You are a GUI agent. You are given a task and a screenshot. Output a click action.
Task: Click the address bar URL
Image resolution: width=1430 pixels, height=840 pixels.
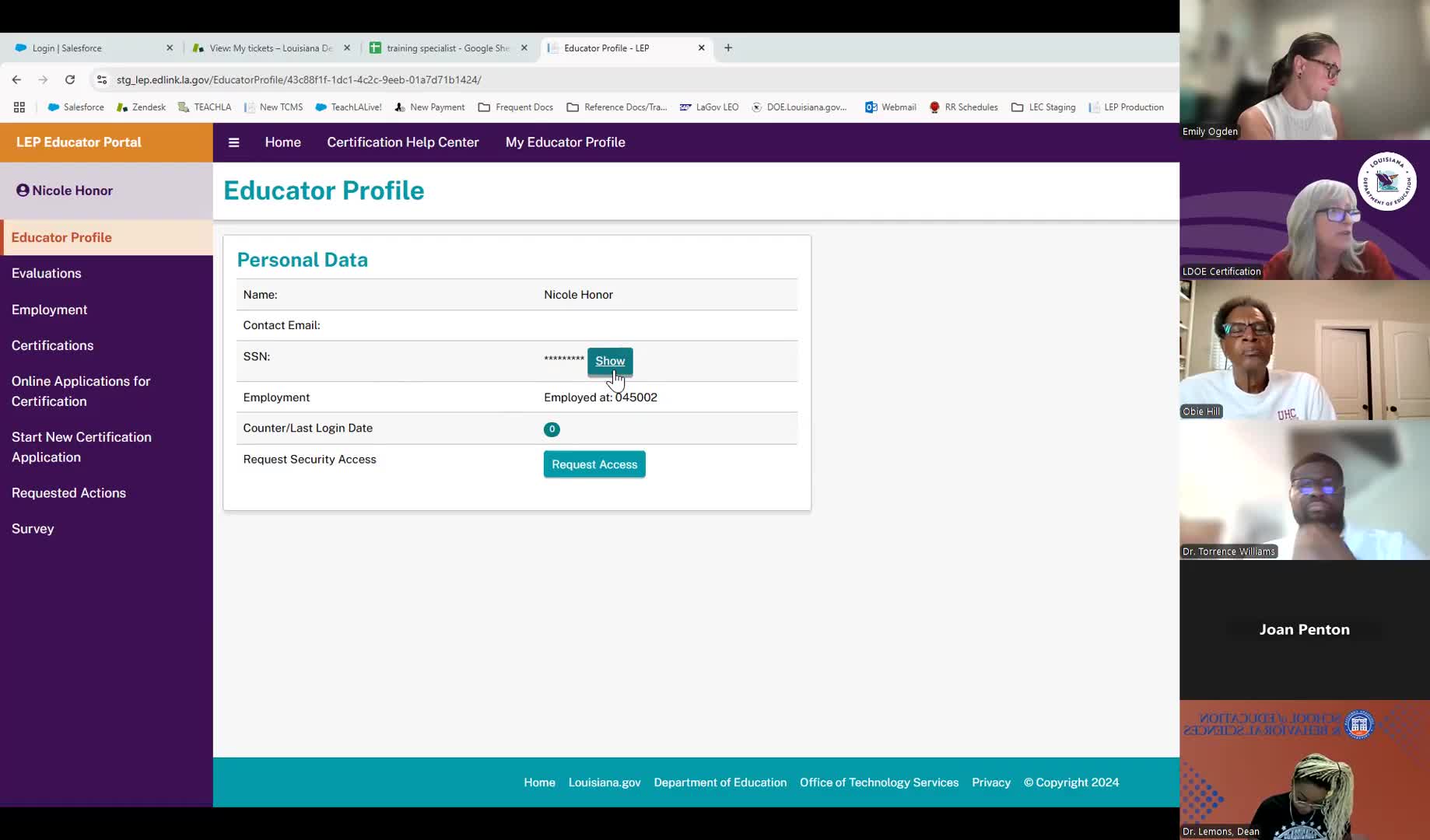point(299,79)
